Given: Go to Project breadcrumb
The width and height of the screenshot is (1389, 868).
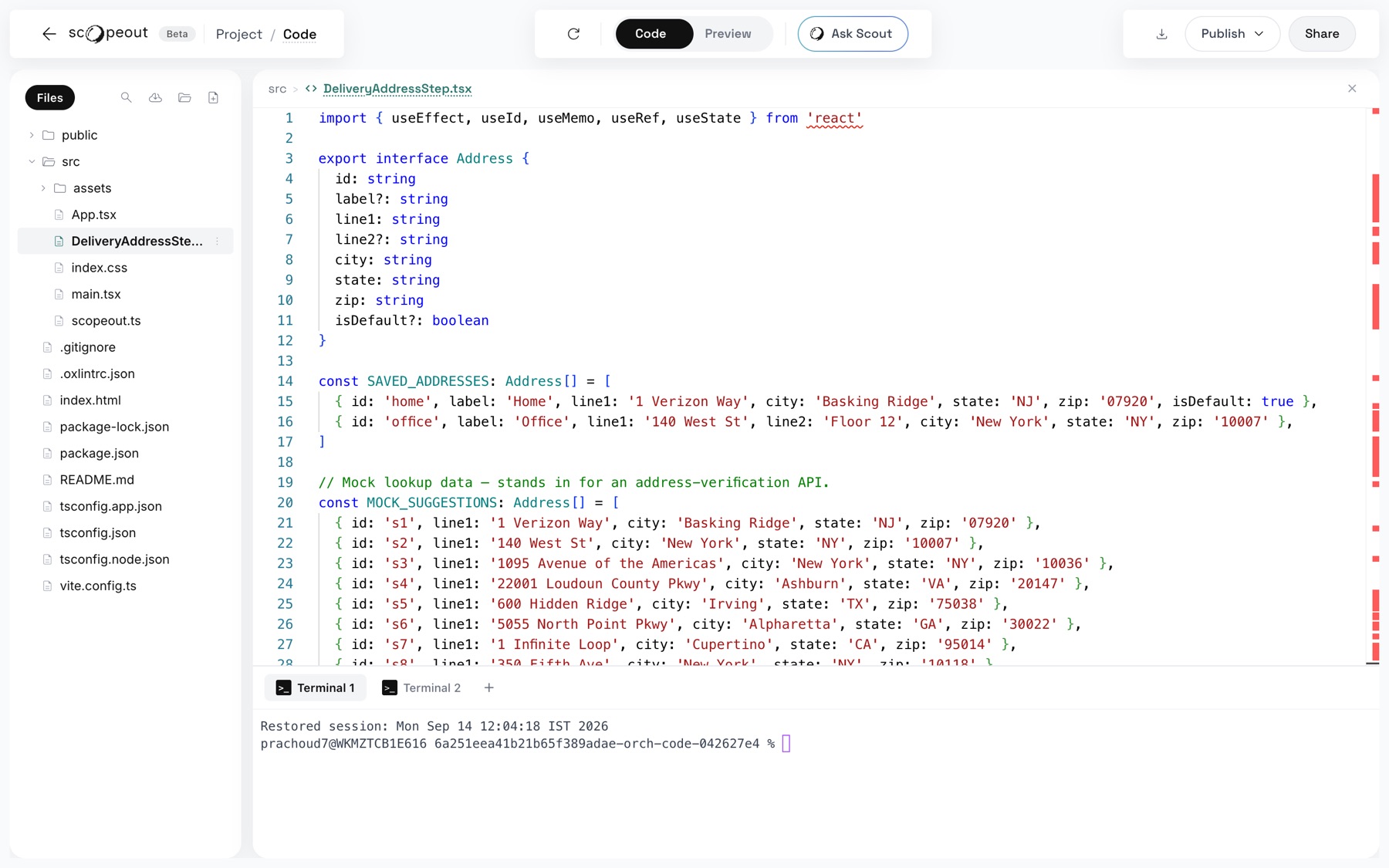Looking at the screenshot, I should coord(239,34).
